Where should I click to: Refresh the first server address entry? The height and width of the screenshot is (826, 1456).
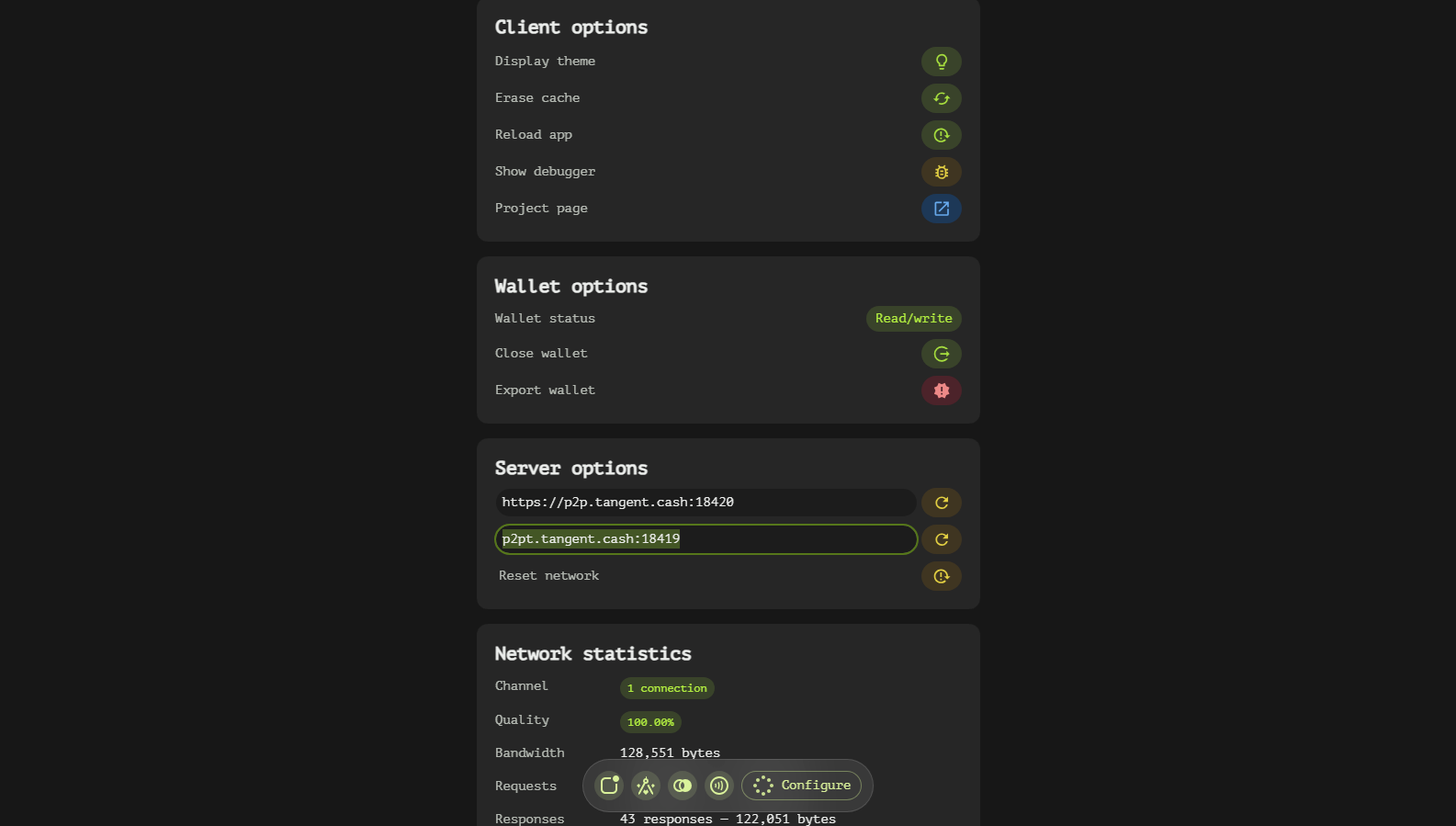coord(941,503)
